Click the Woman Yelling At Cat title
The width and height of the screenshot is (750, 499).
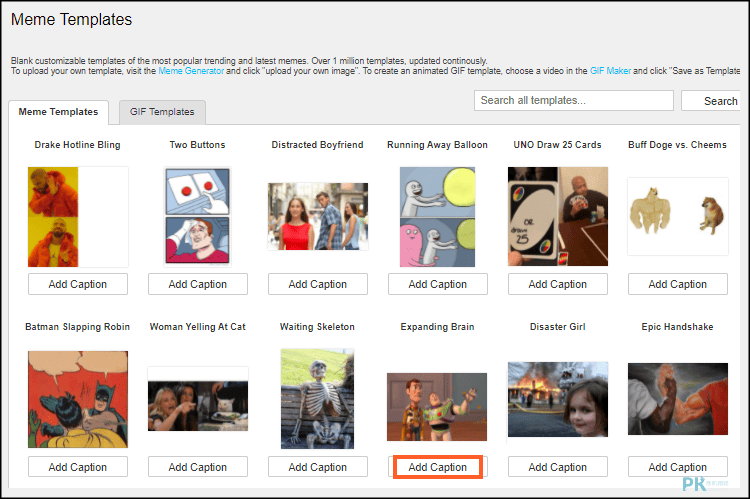(x=198, y=327)
